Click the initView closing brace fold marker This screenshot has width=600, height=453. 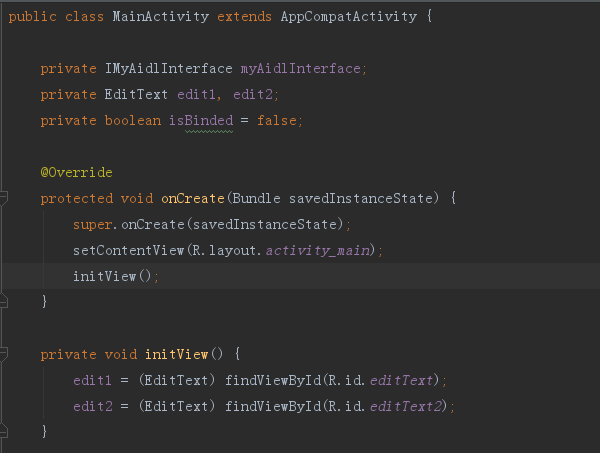(x=3, y=431)
